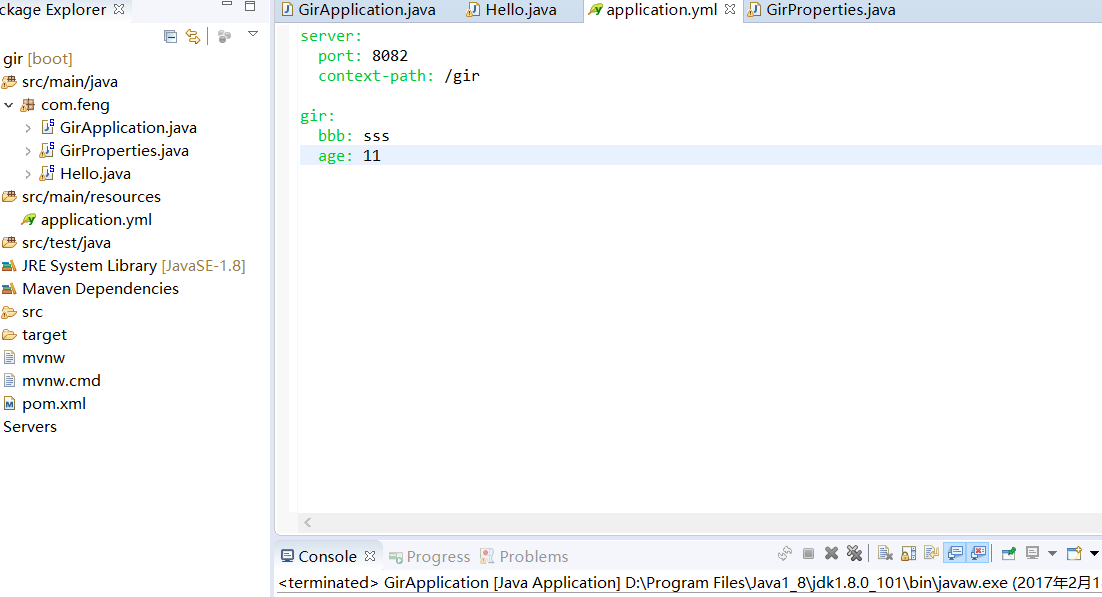Select the src/main/resources folder
The image size is (1102, 597).
coord(91,197)
